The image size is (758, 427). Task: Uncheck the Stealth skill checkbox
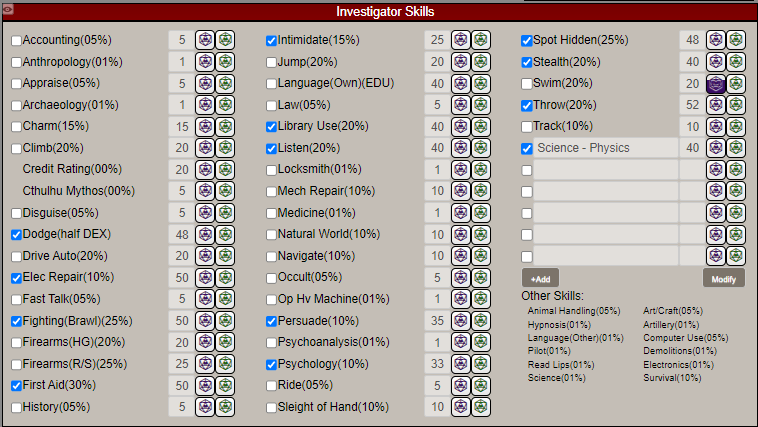pos(527,62)
